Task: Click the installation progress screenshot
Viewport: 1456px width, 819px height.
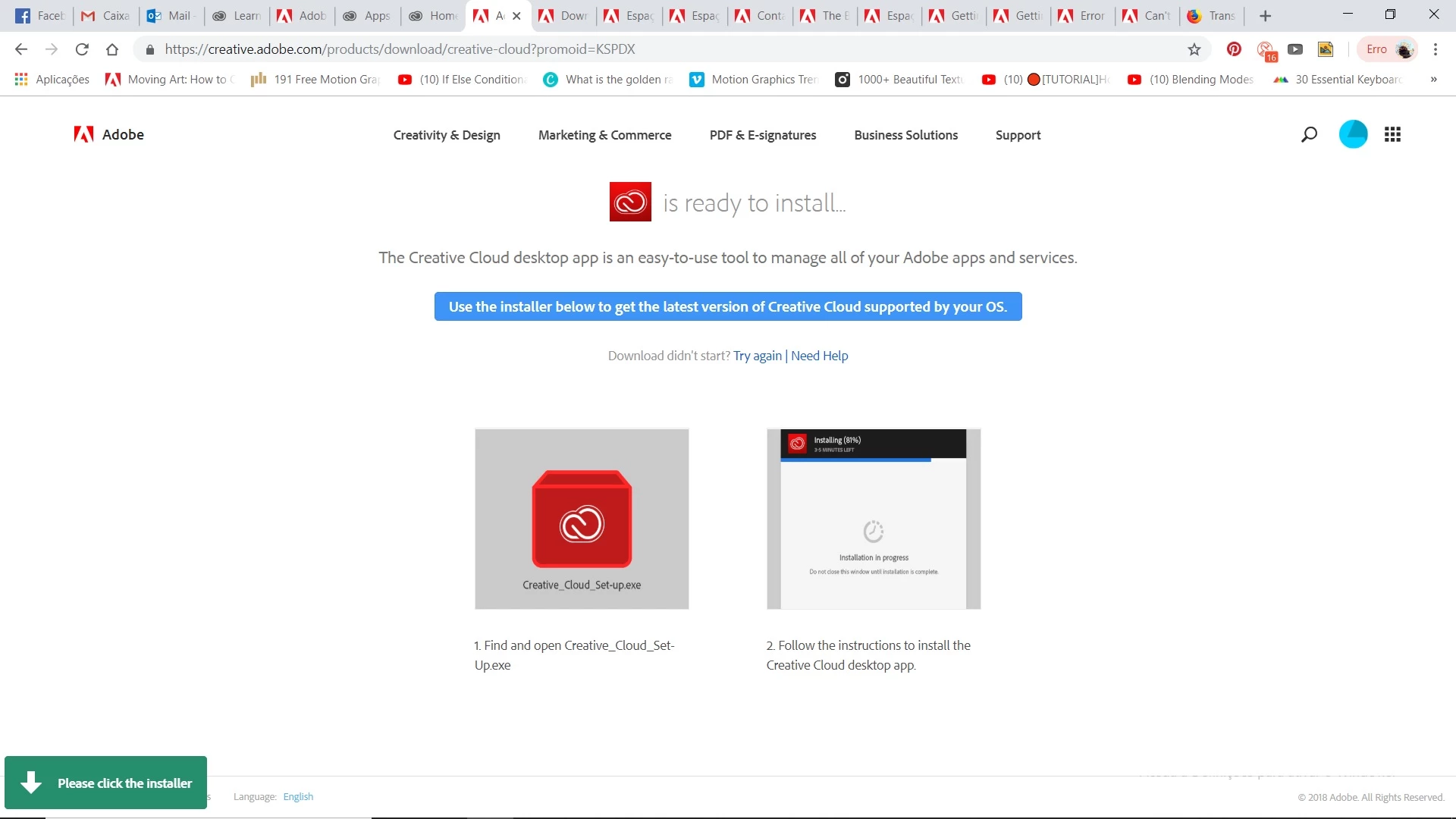Action: point(874,519)
